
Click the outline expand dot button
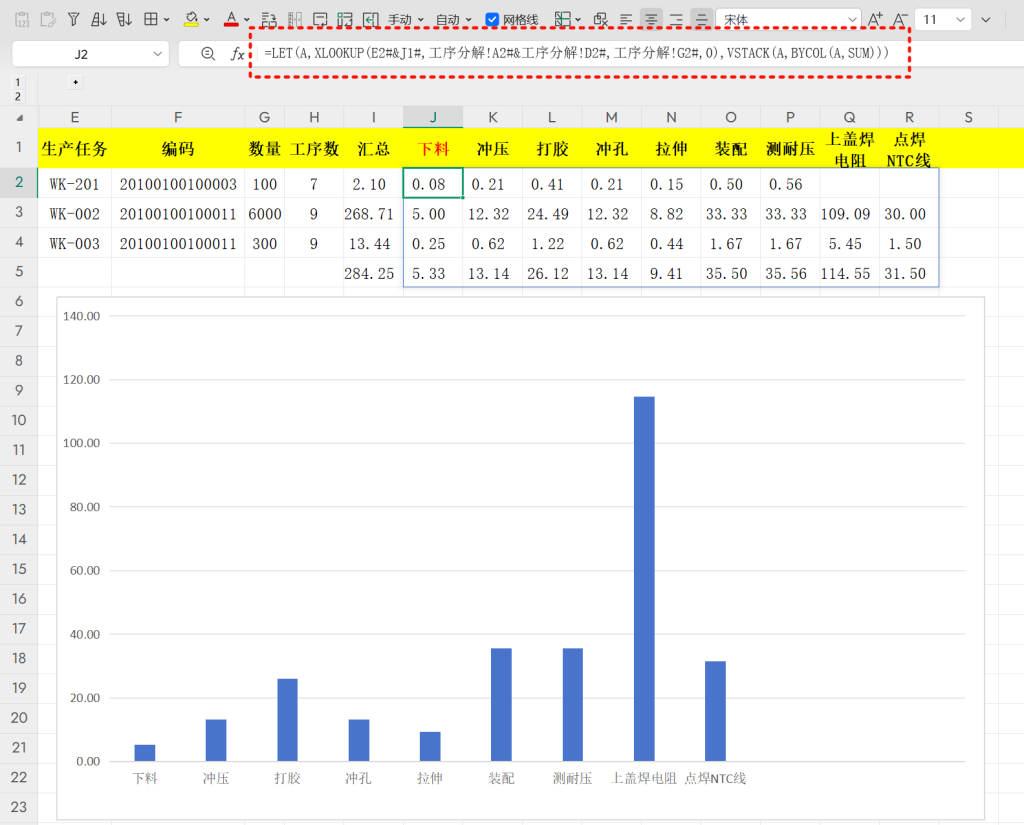76,82
